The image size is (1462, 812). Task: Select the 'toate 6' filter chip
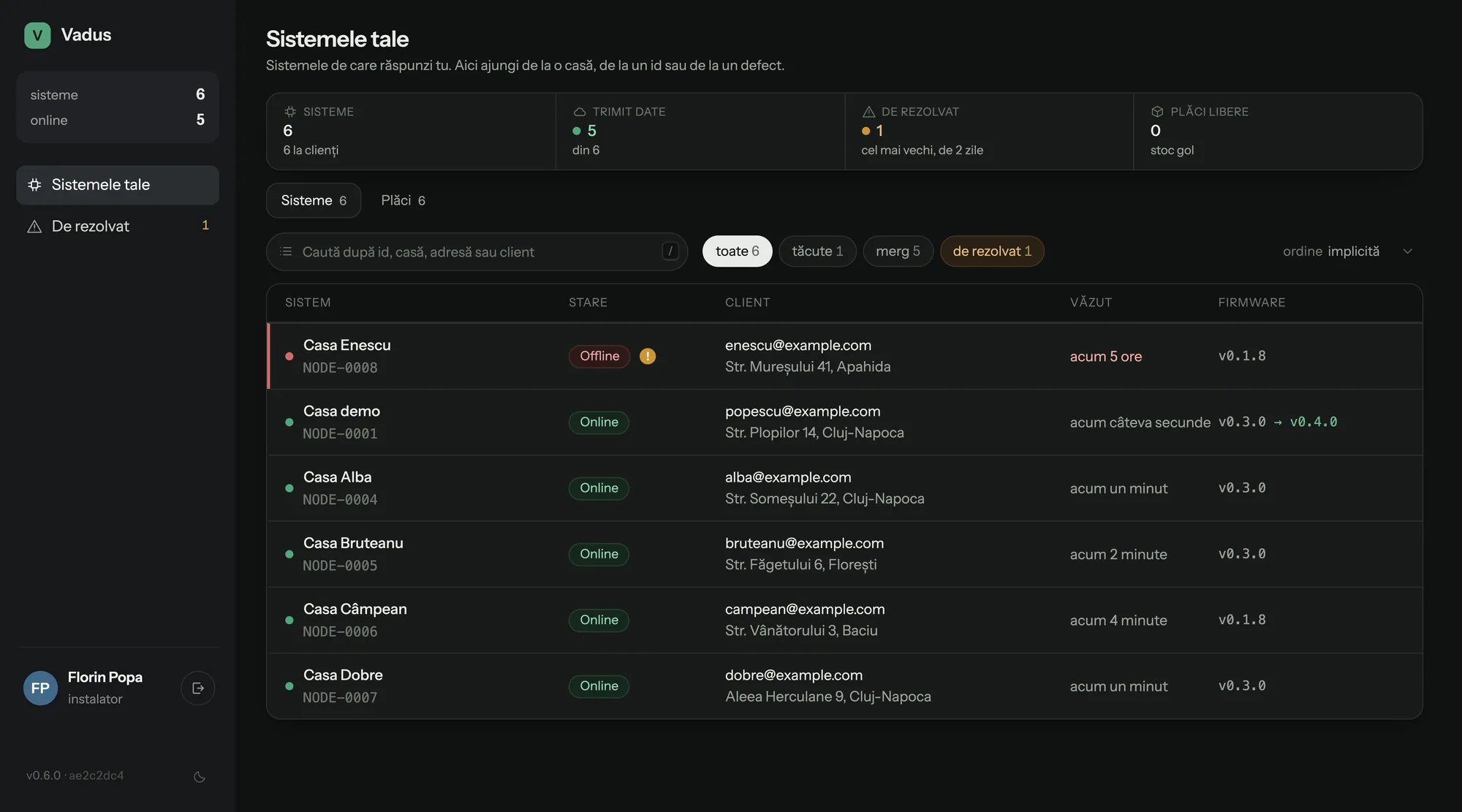coord(737,251)
